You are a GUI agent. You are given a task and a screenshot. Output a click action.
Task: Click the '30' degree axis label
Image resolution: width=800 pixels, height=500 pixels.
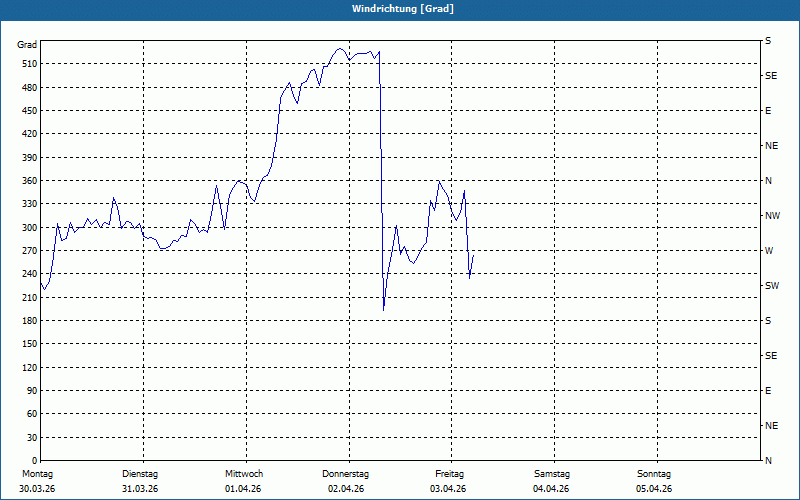(32, 437)
